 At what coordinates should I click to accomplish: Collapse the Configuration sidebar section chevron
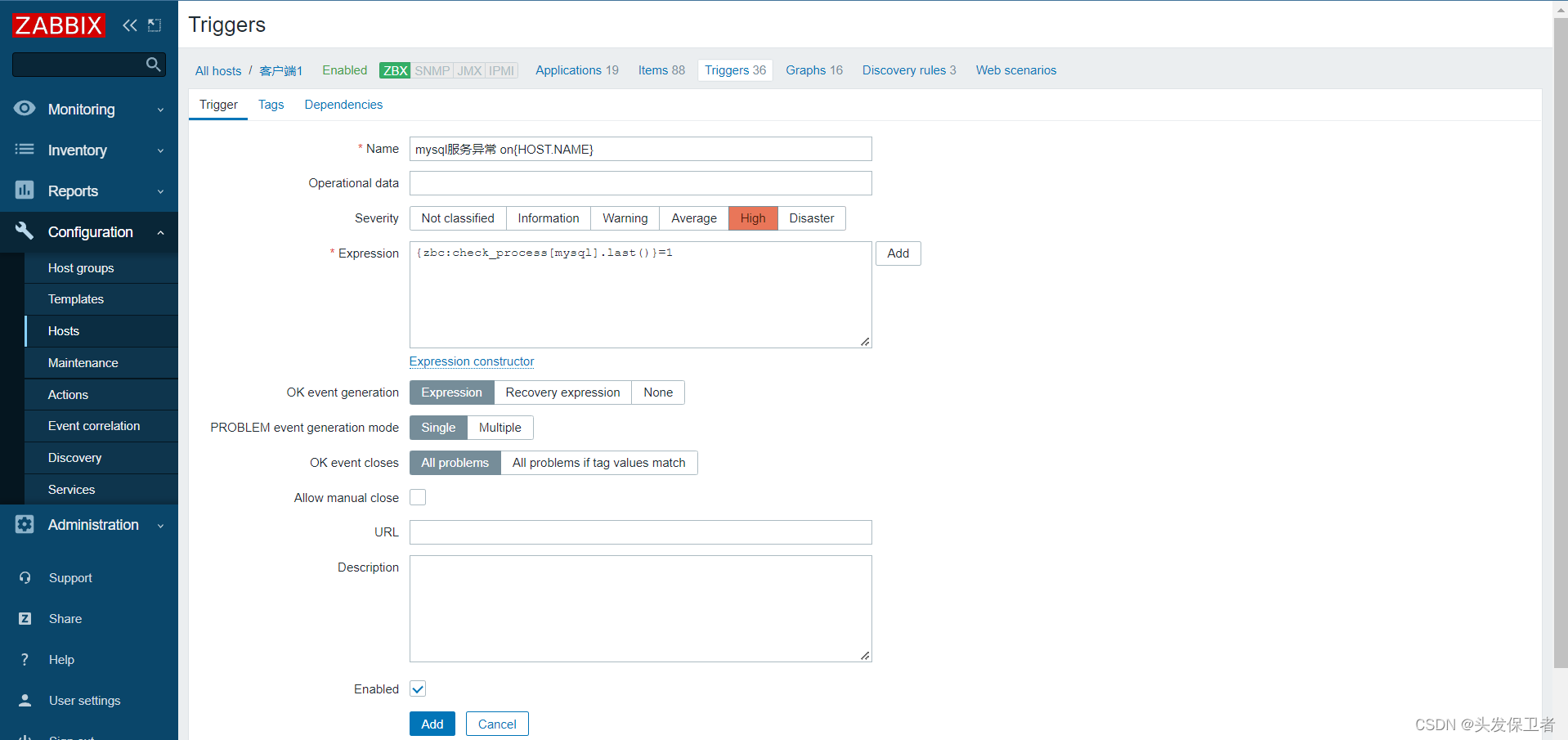[x=160, y=231]
